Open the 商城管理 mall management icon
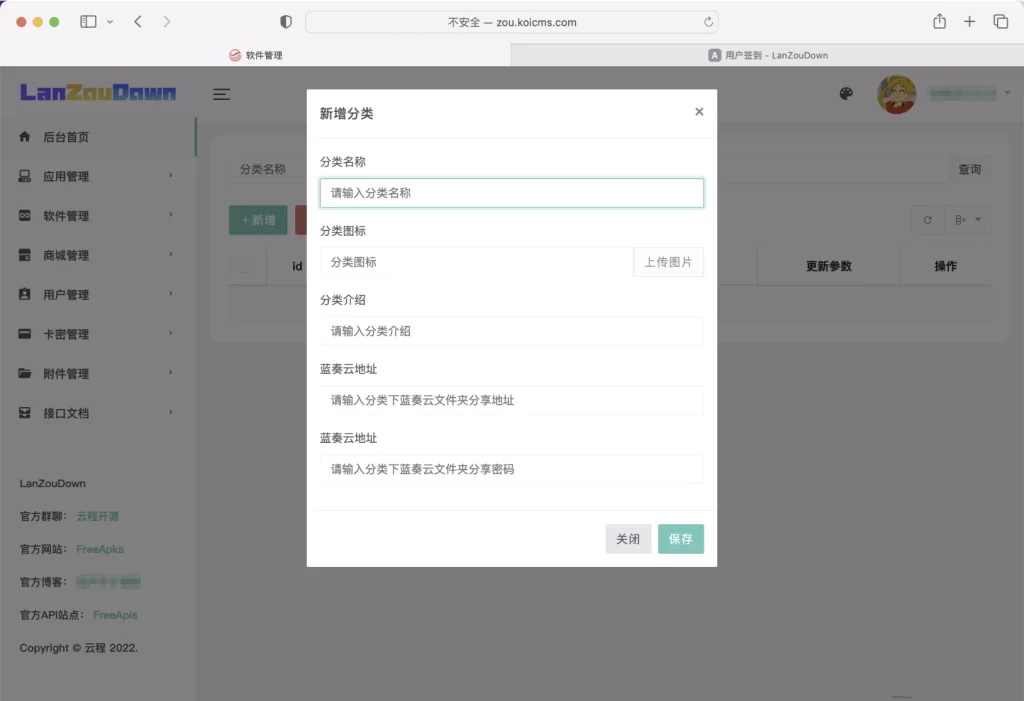 [26, 255]
